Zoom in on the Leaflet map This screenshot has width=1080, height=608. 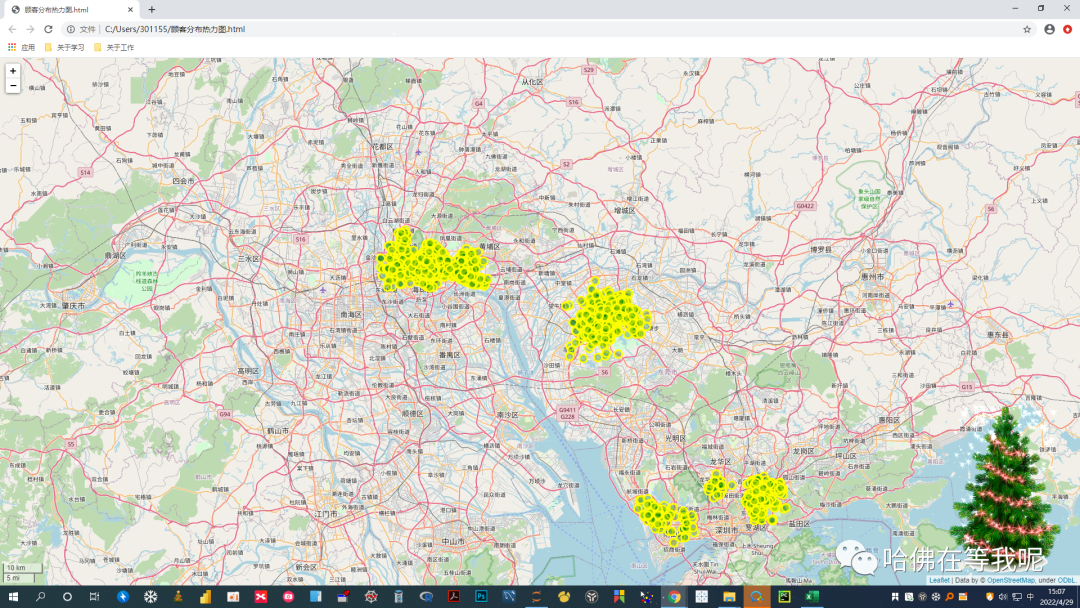(12, 71)
